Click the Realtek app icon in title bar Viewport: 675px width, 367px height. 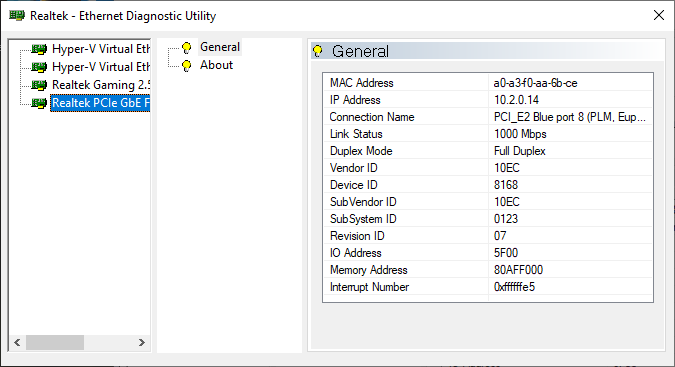[x=17, y=16]
